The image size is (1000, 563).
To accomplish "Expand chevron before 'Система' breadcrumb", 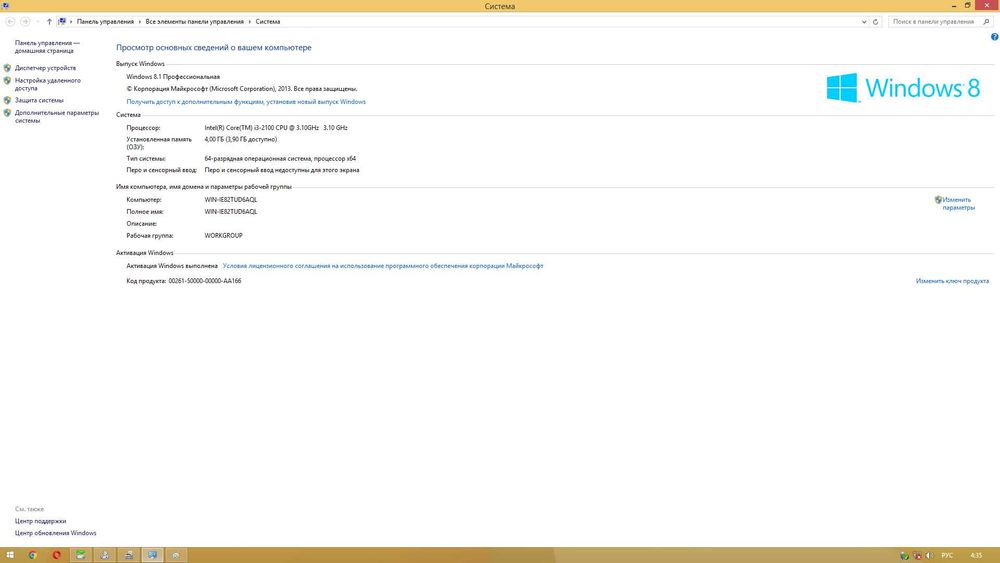I will 249,22.
